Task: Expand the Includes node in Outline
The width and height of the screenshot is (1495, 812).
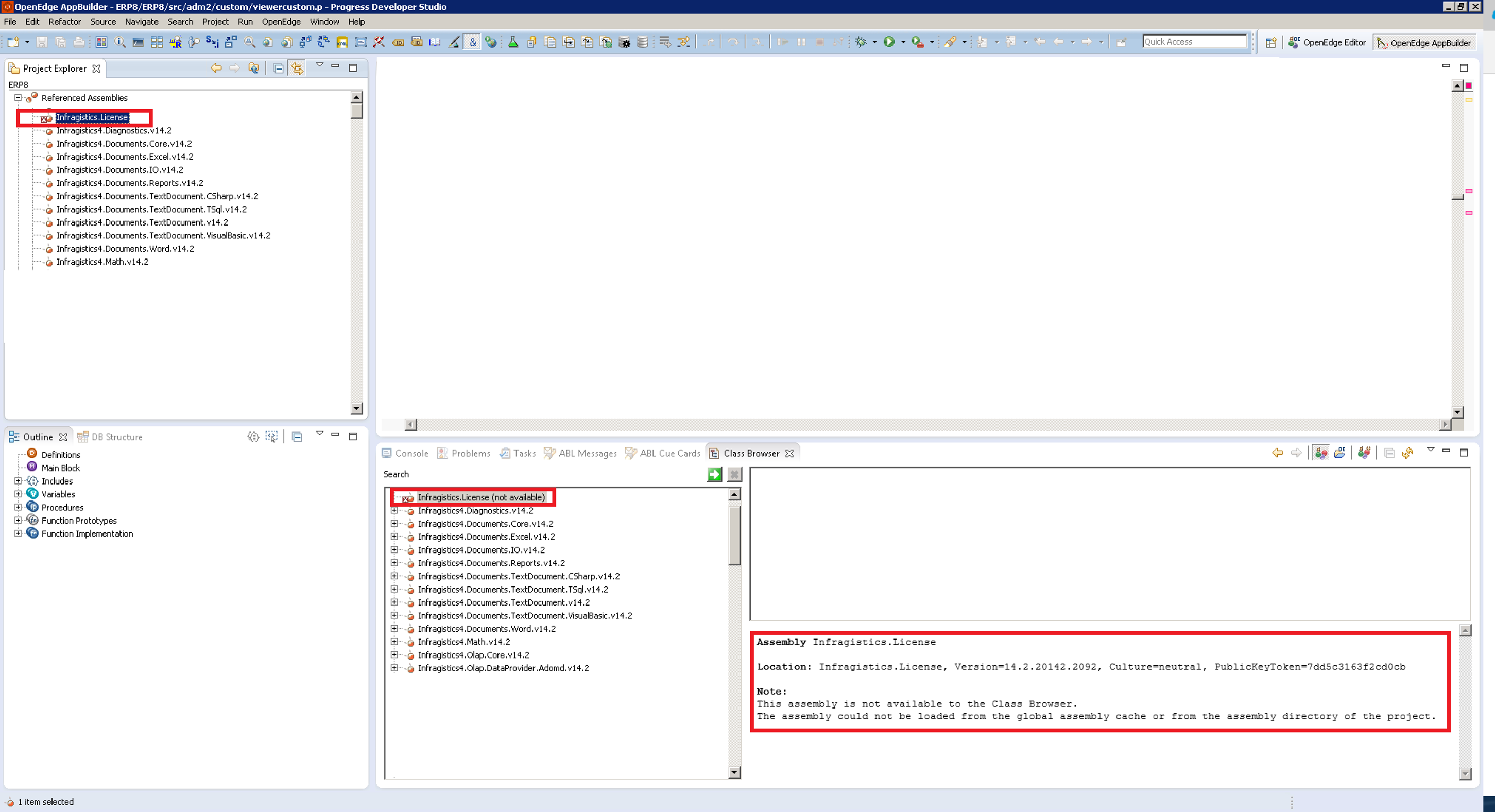Action: [x=18, y=480]
